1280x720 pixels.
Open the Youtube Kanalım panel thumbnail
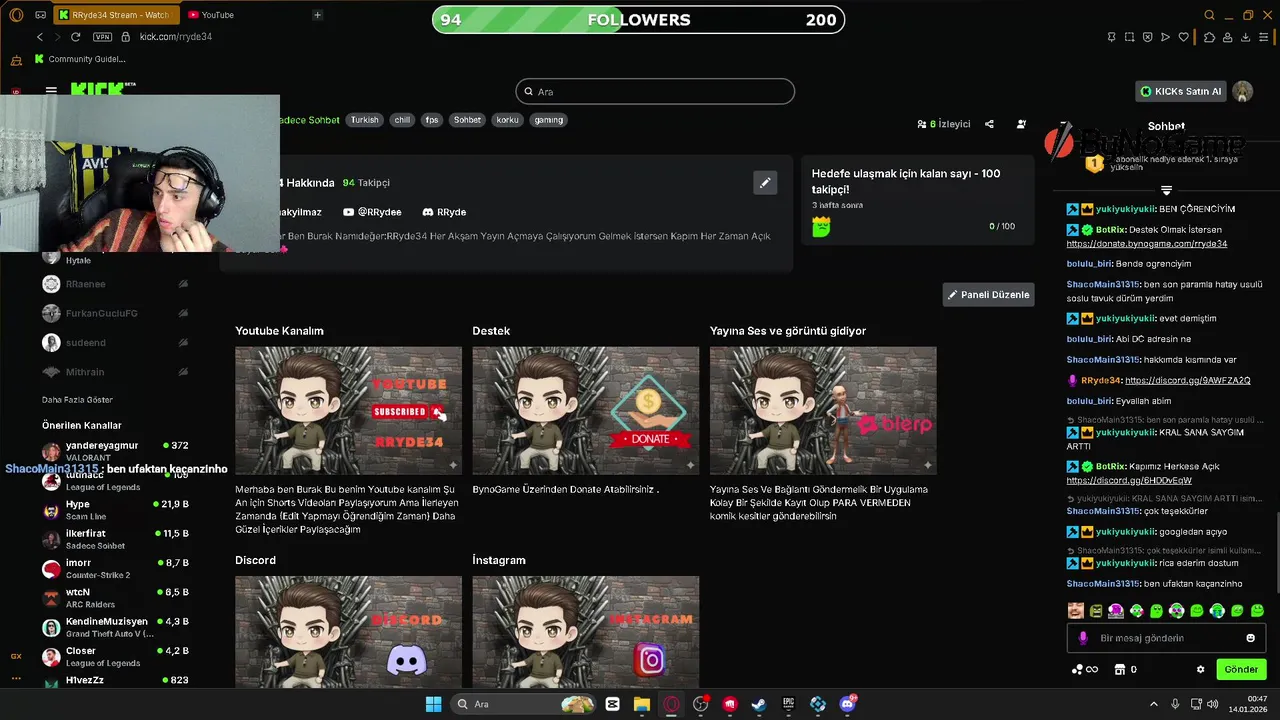(348, 410)
